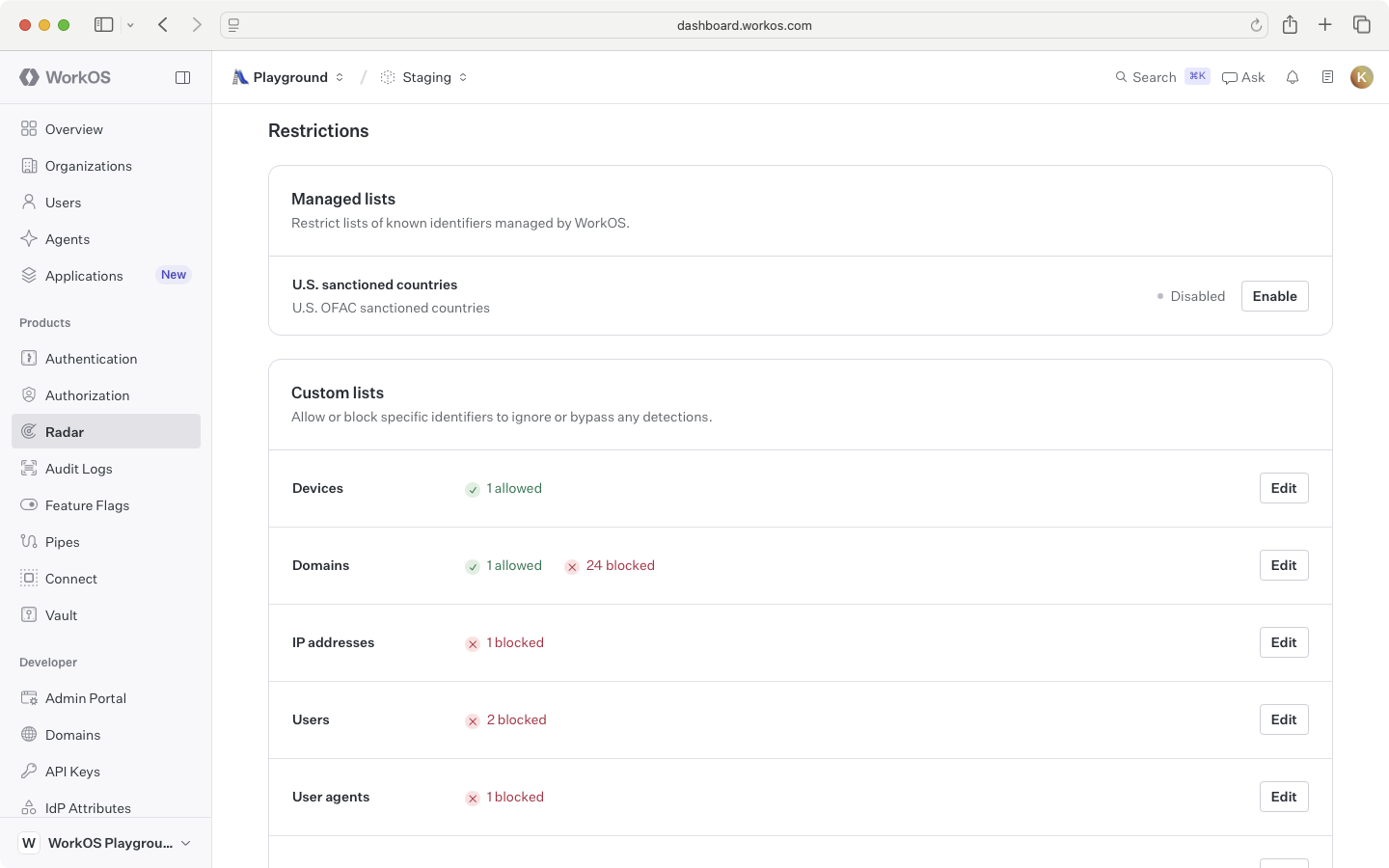The width and height of the screenshot is (1389, 868).
Task: Click the WorkOS logo icon
Action: pyautogui.click(x=29, y=77)
